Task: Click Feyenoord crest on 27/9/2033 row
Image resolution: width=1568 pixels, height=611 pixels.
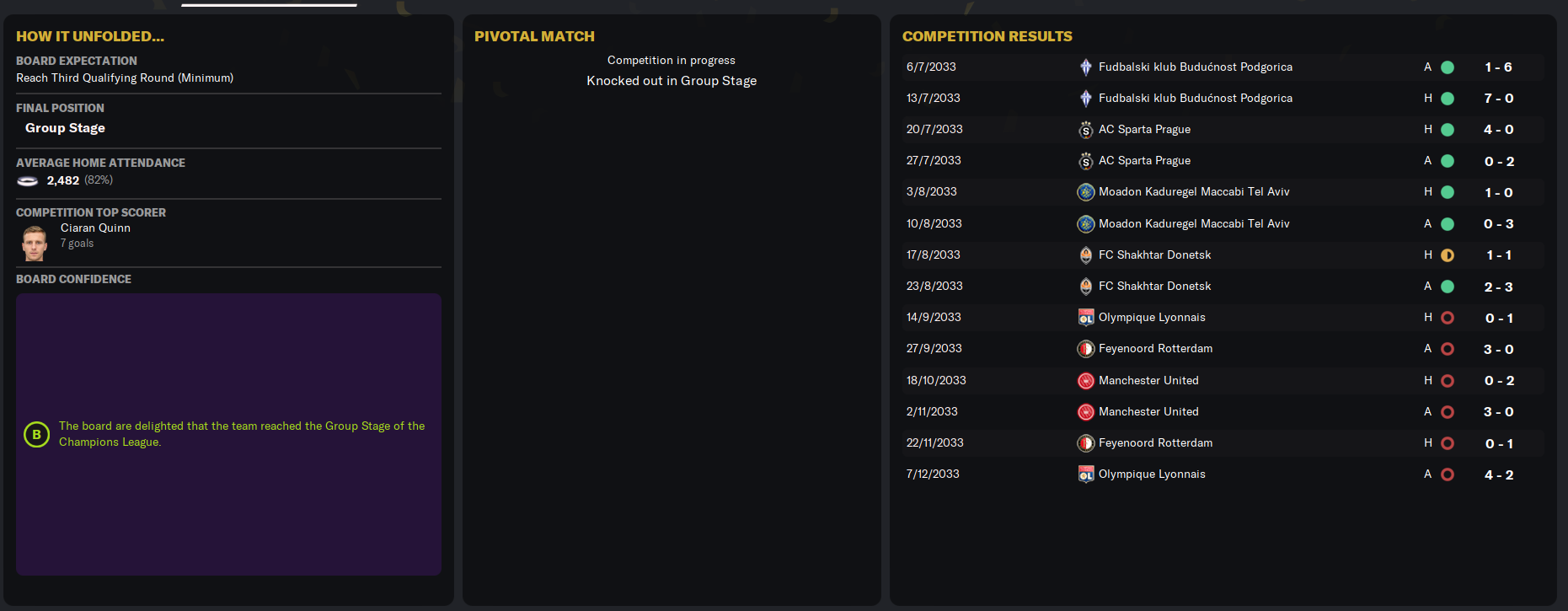Action: coord(1086,349)
